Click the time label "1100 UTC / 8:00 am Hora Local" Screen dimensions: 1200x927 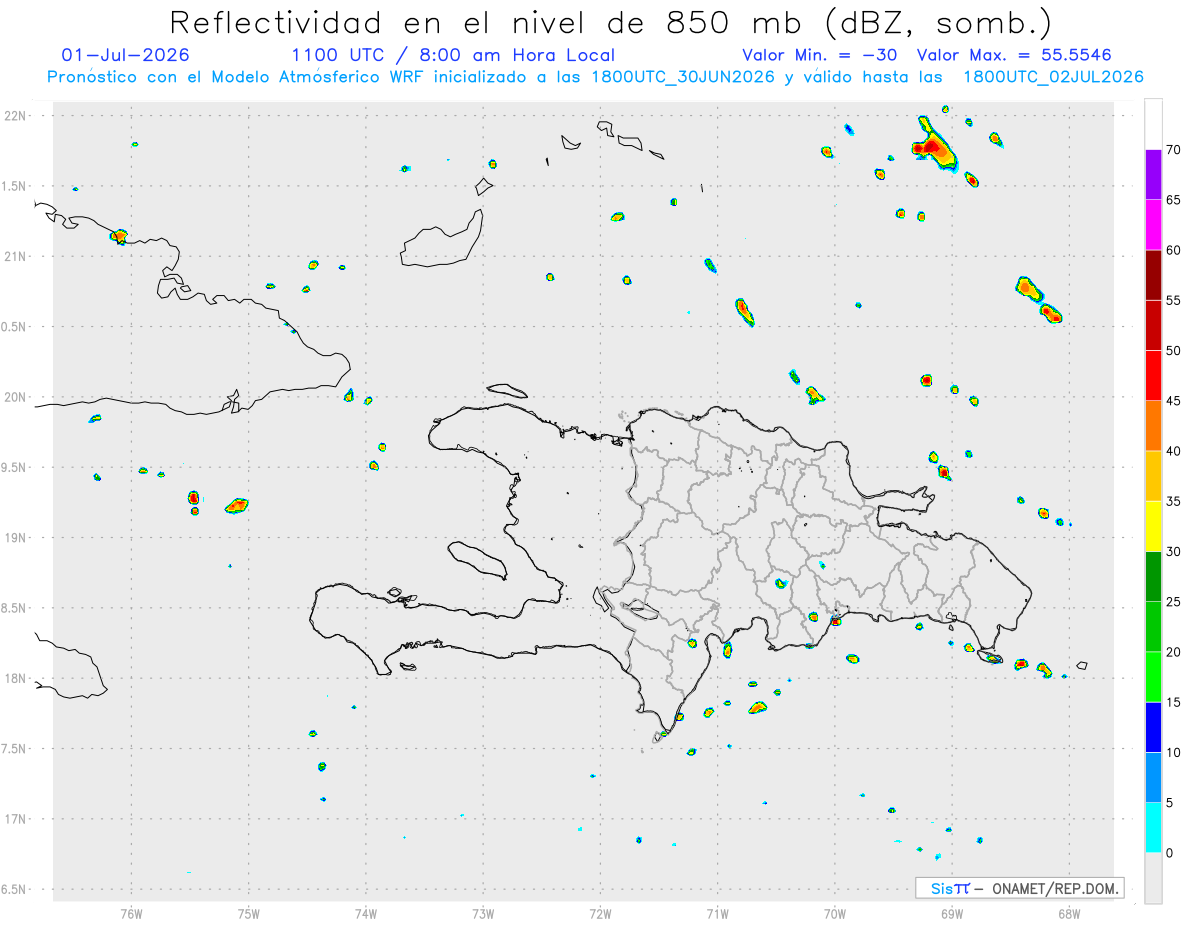click(x=453, y=55)
